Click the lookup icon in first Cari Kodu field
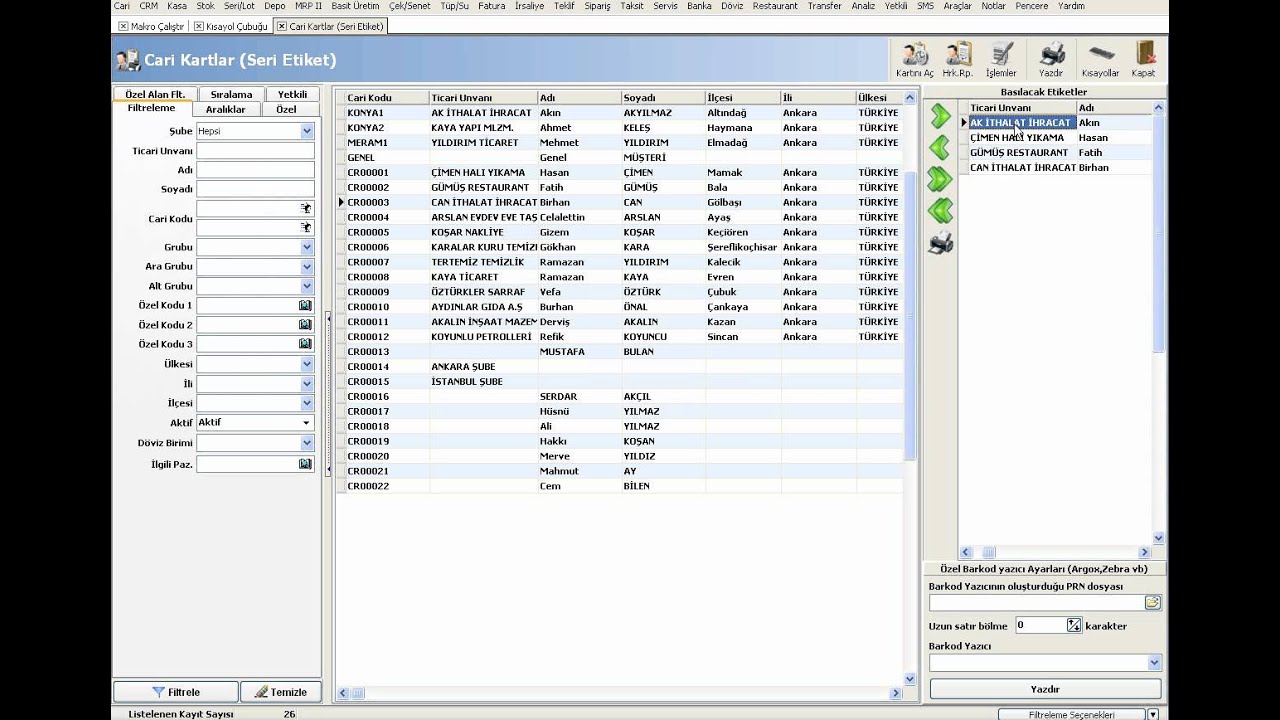 pyautogui.click(x=306, y=208)
